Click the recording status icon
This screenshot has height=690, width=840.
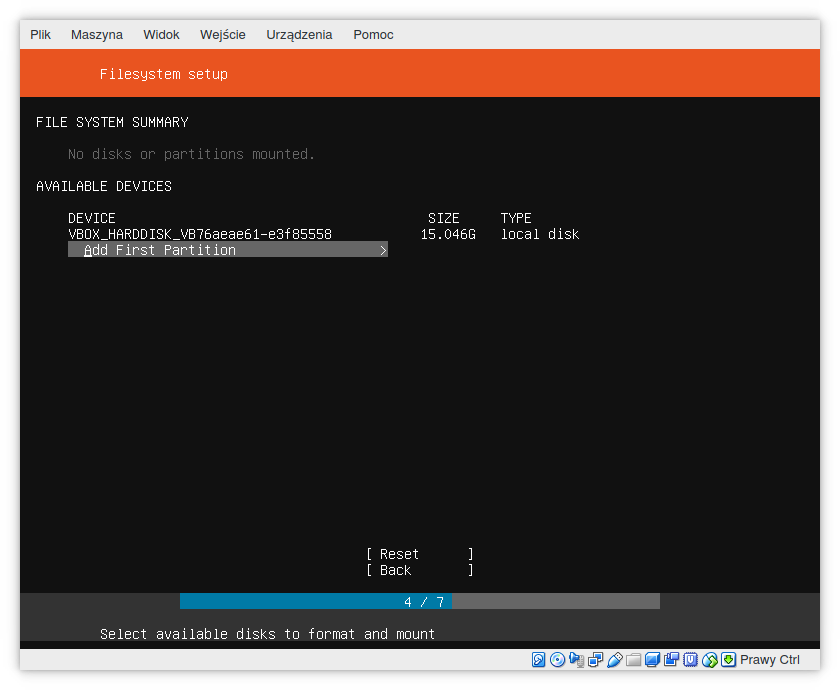point(671,659)
